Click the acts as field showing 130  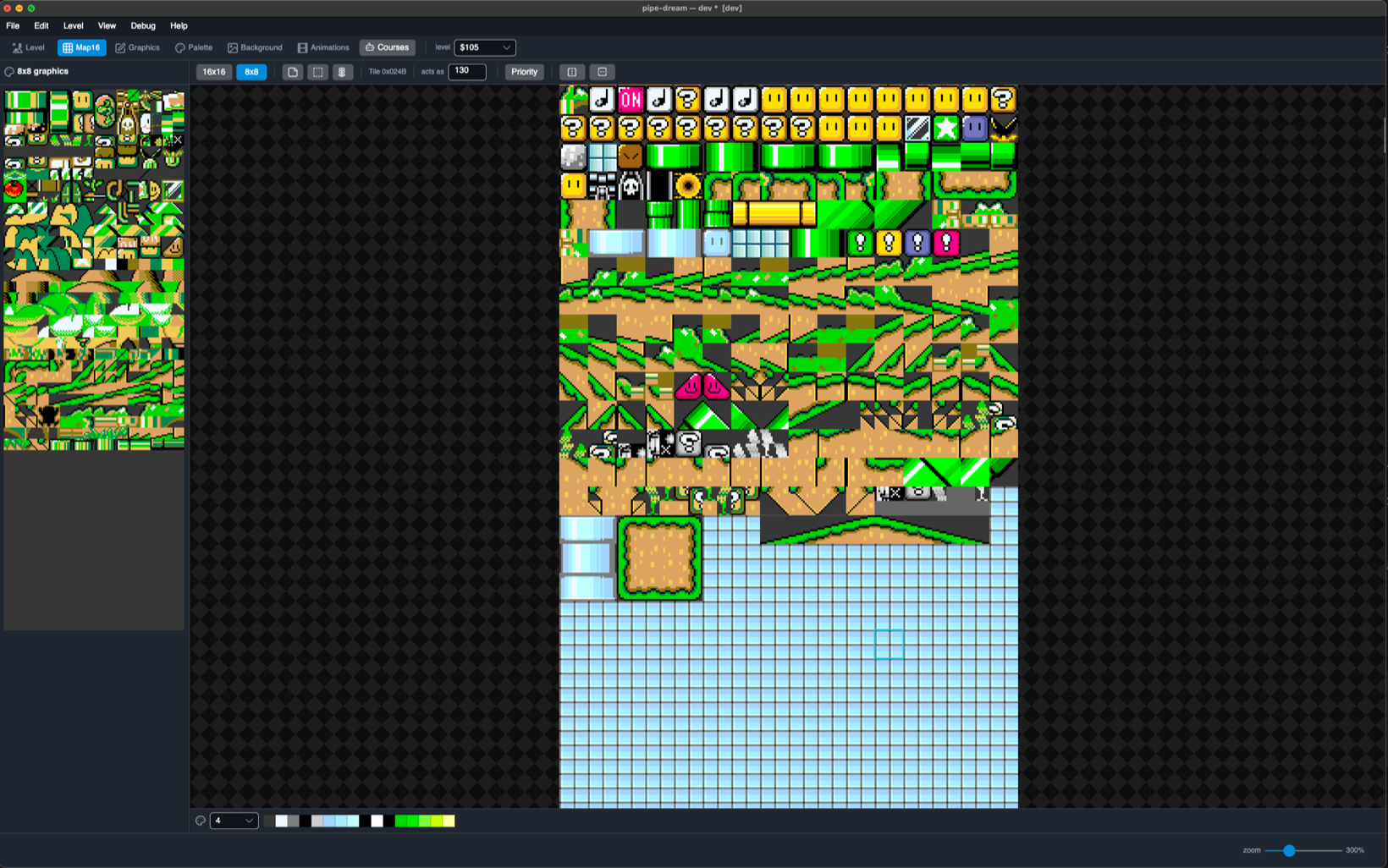pyautogui.click(x=467, y=72)
